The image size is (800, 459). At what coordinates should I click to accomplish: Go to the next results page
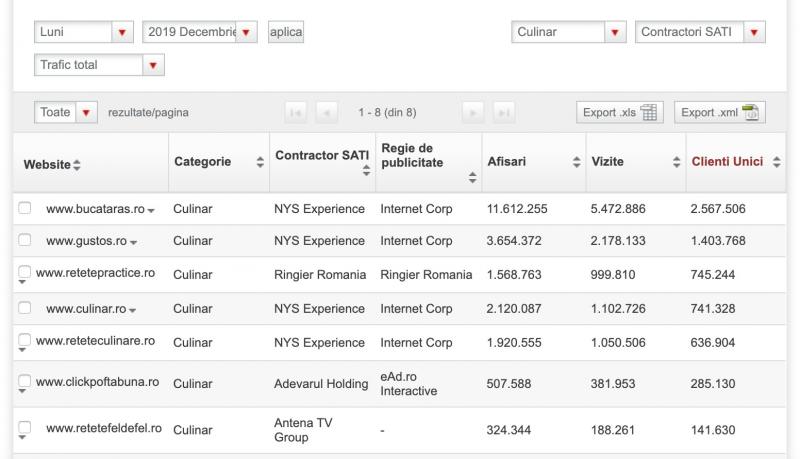click(x=476, y=113)
